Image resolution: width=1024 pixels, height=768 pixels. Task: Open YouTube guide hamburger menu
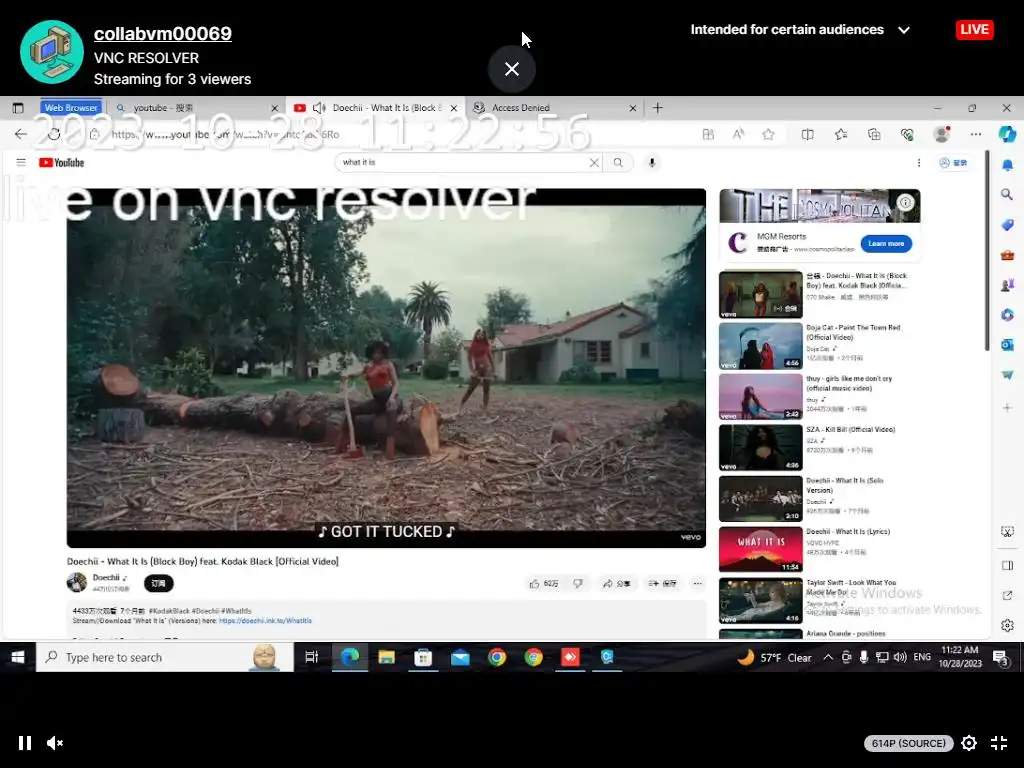coord(21,162)
